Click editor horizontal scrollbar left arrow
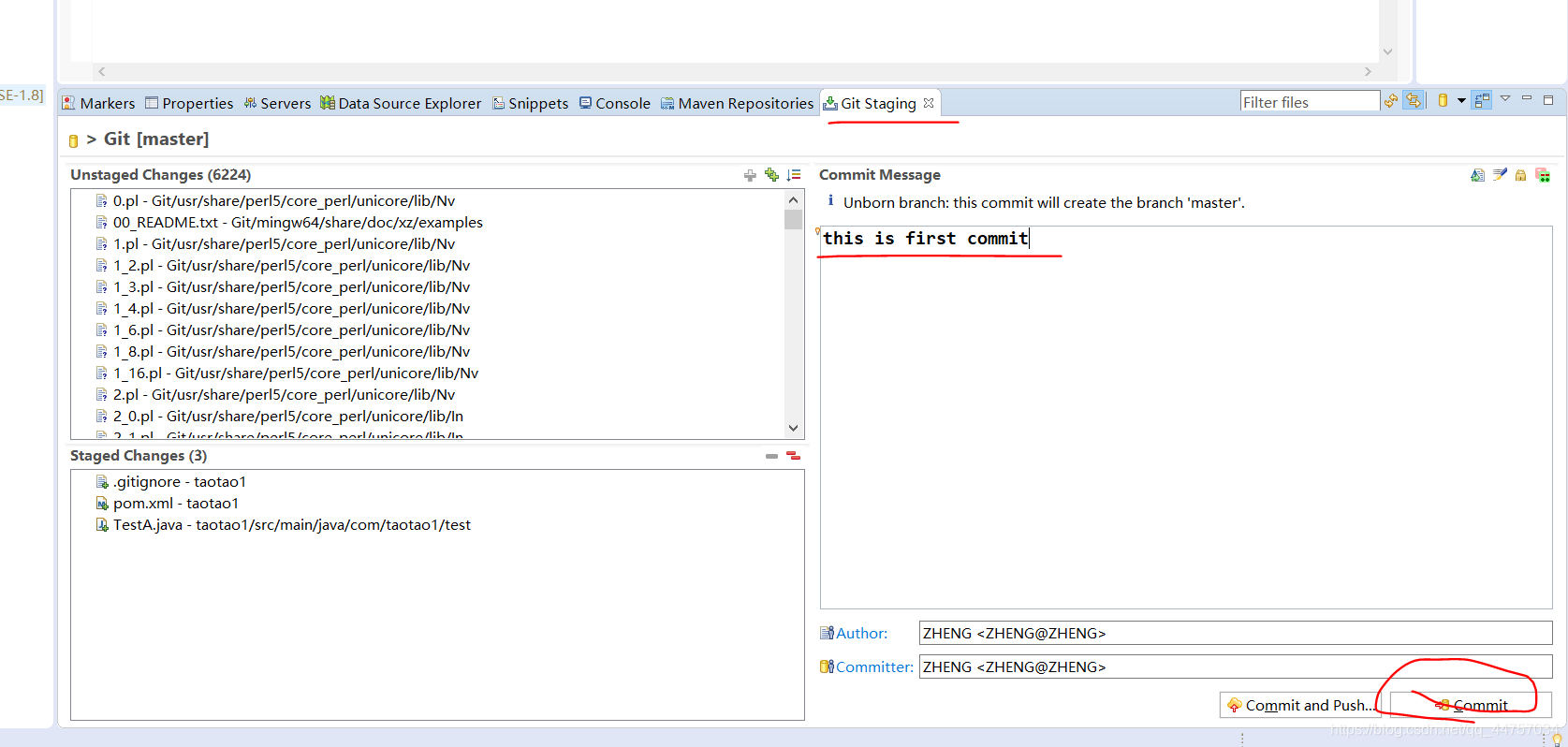Viewport: 1568px width, 747px height. pyautogui.click(x=101, y=71)
